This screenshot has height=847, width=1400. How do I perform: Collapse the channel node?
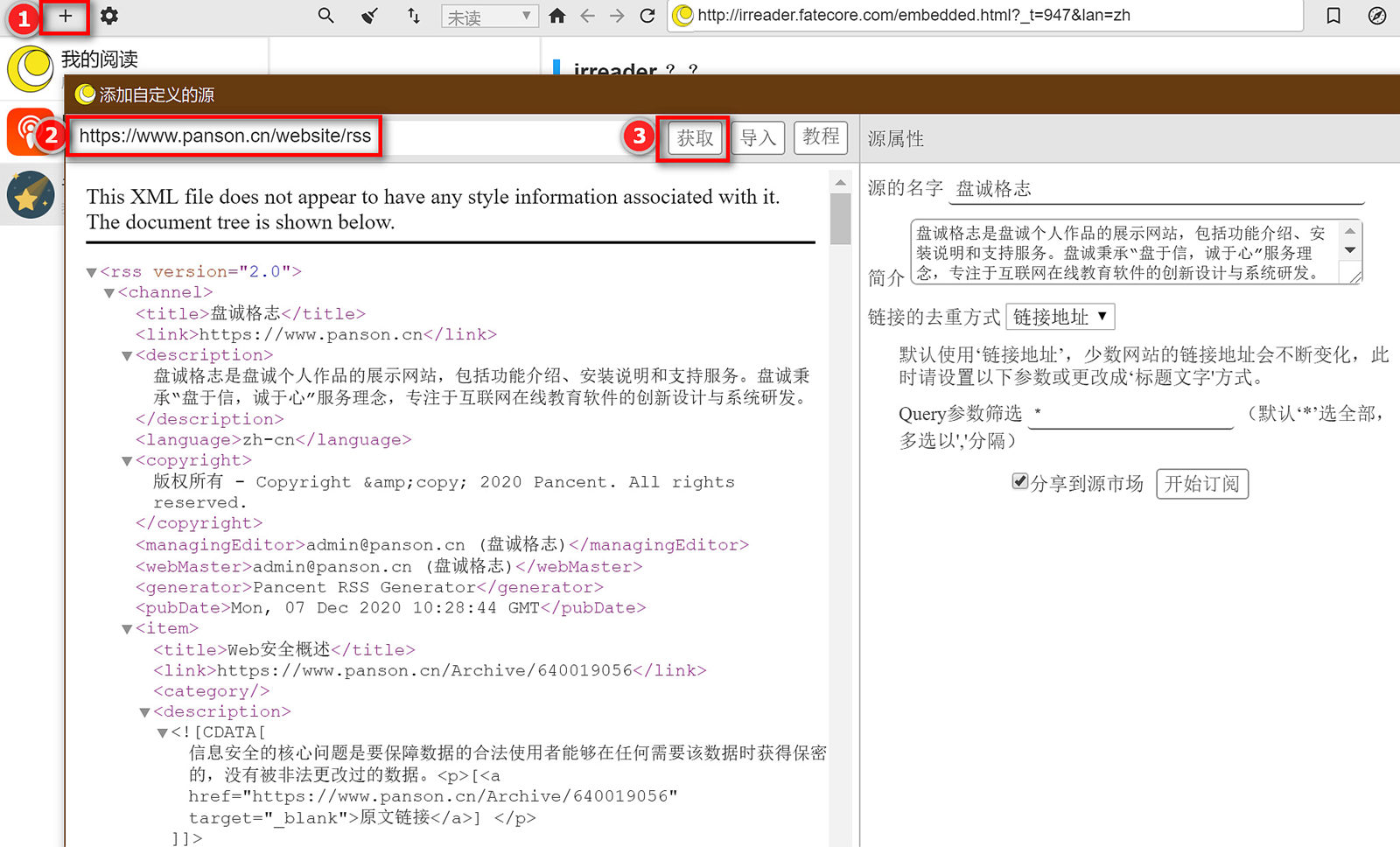(109, 293)
